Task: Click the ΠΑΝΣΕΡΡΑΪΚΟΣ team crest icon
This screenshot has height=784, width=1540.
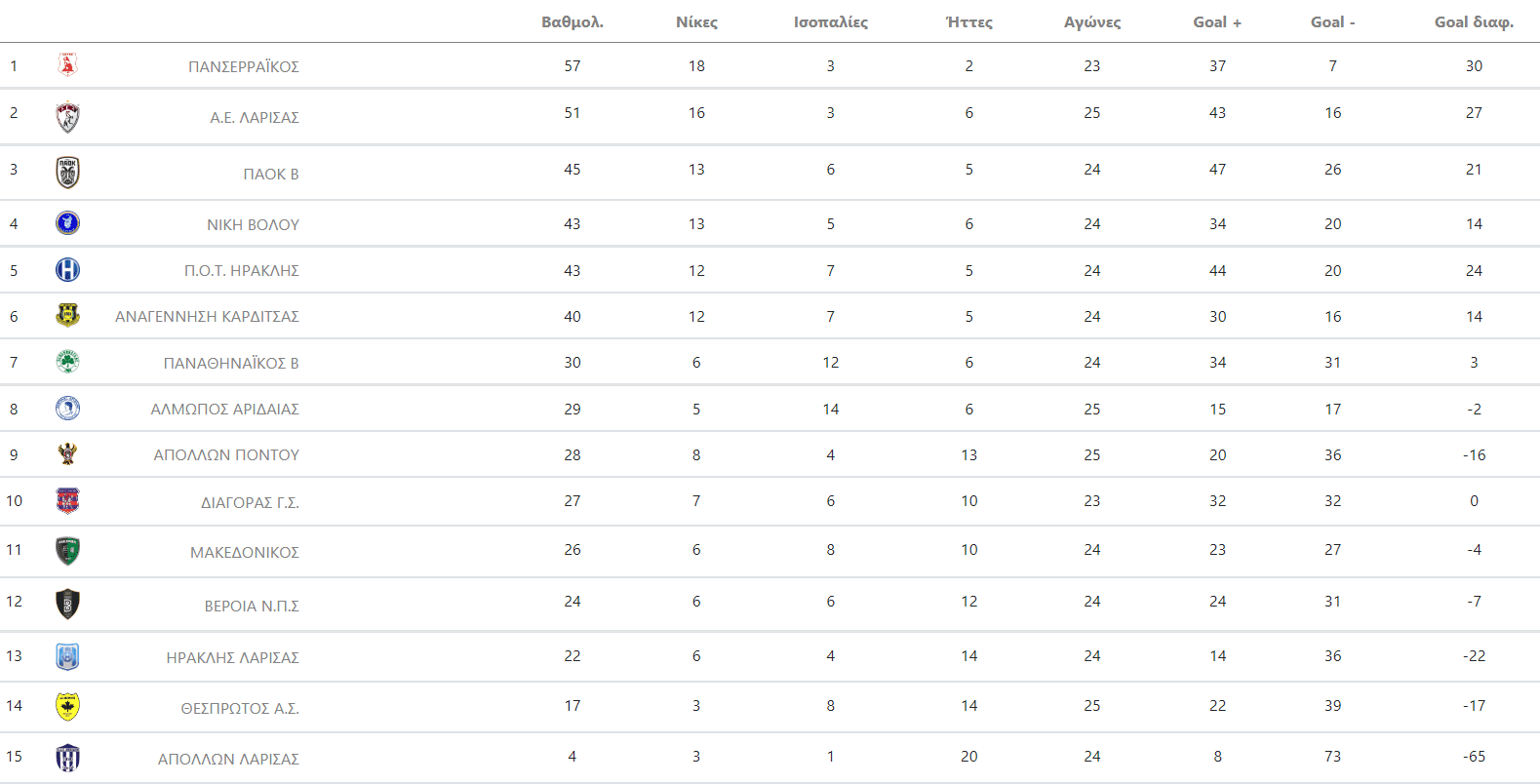Action: pos(67,65)
